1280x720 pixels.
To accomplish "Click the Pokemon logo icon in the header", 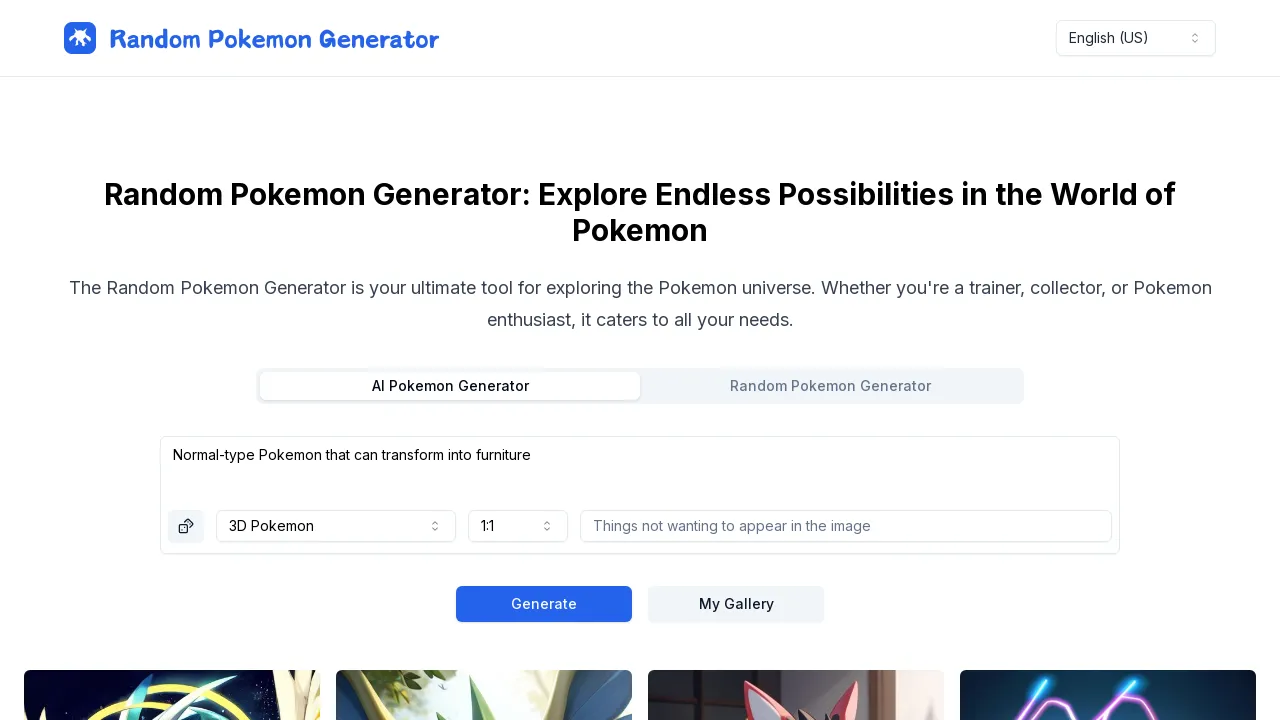I will pos(80,38).
